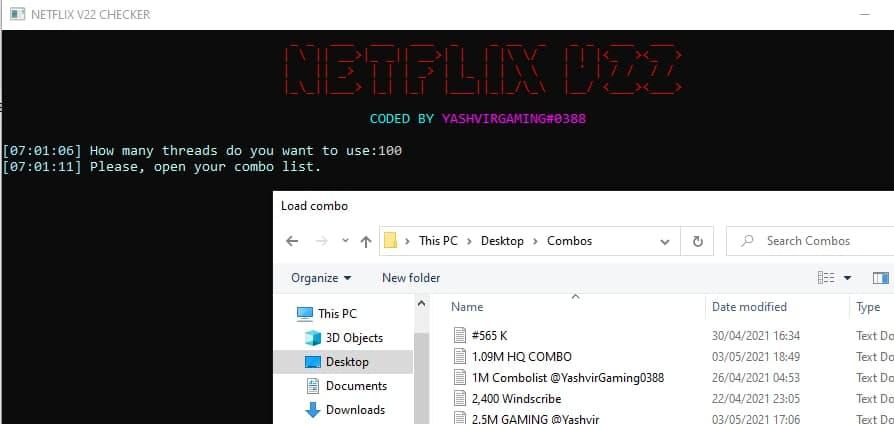
Task: Open the recent locations dropdown arrow
Action: 345,241
